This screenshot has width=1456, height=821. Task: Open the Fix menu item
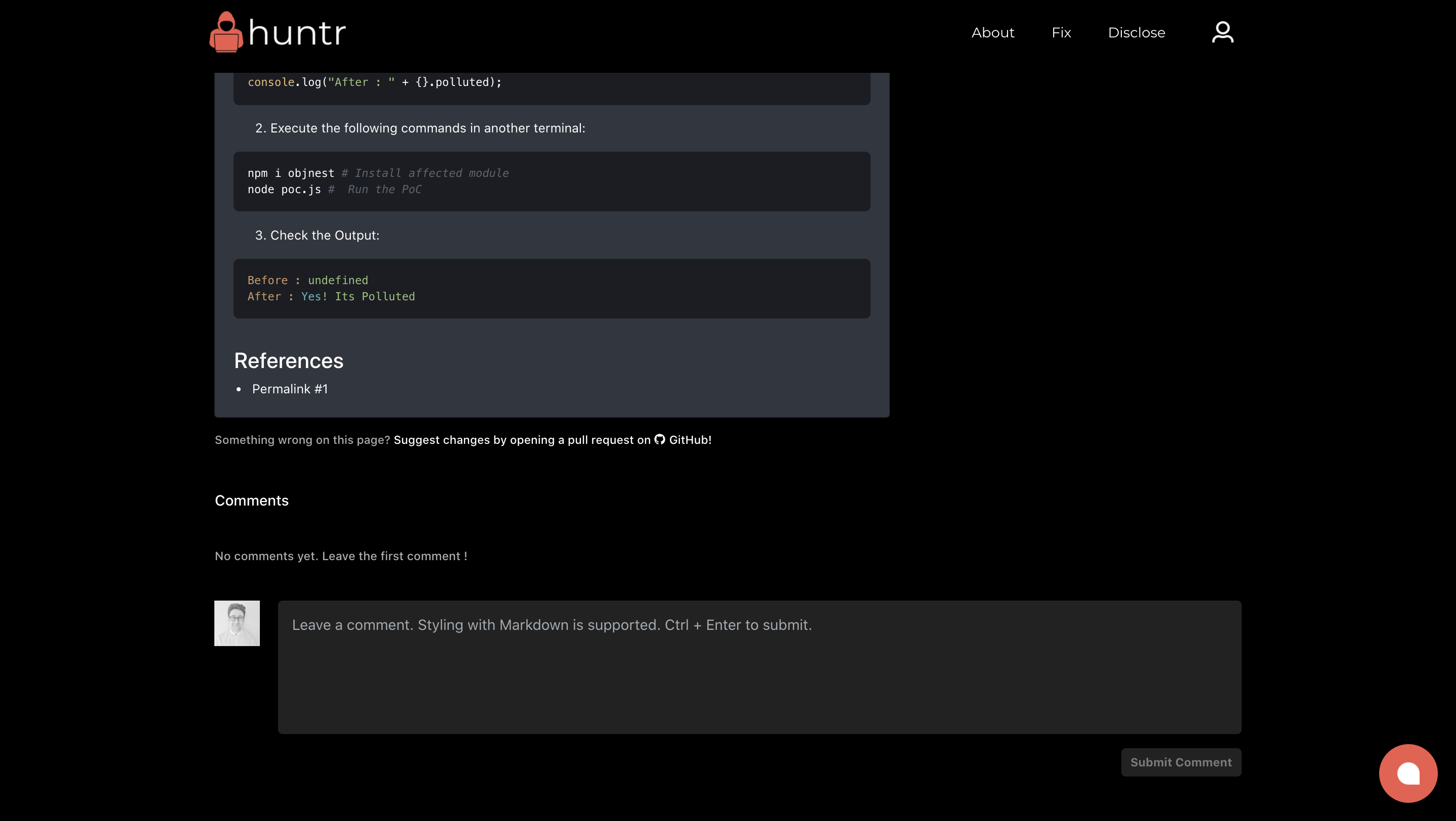point(1061,33)
